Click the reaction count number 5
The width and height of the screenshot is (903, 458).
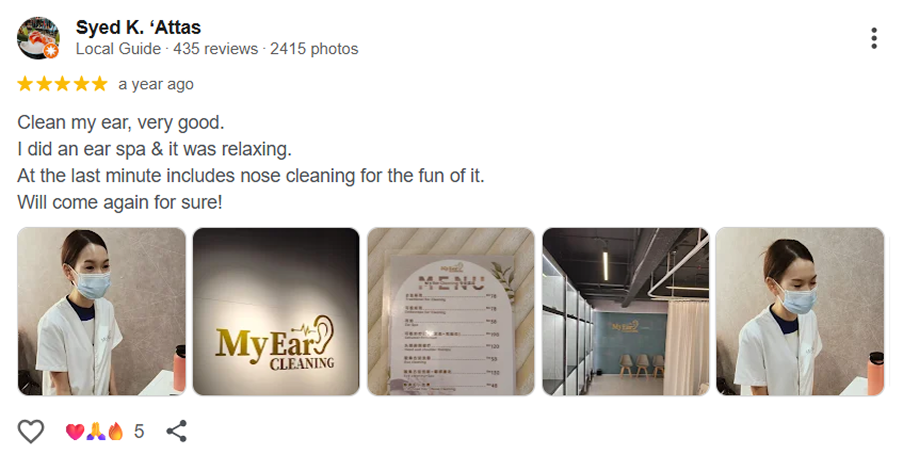click(139, 431)
